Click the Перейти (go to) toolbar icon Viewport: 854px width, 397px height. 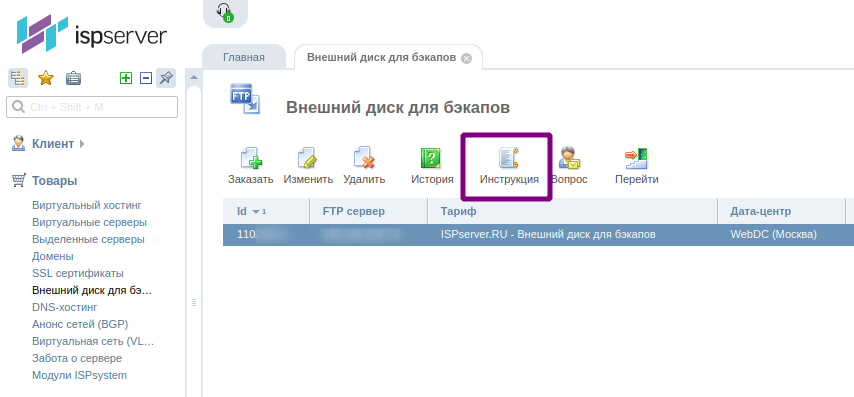[x=636, y=158]
